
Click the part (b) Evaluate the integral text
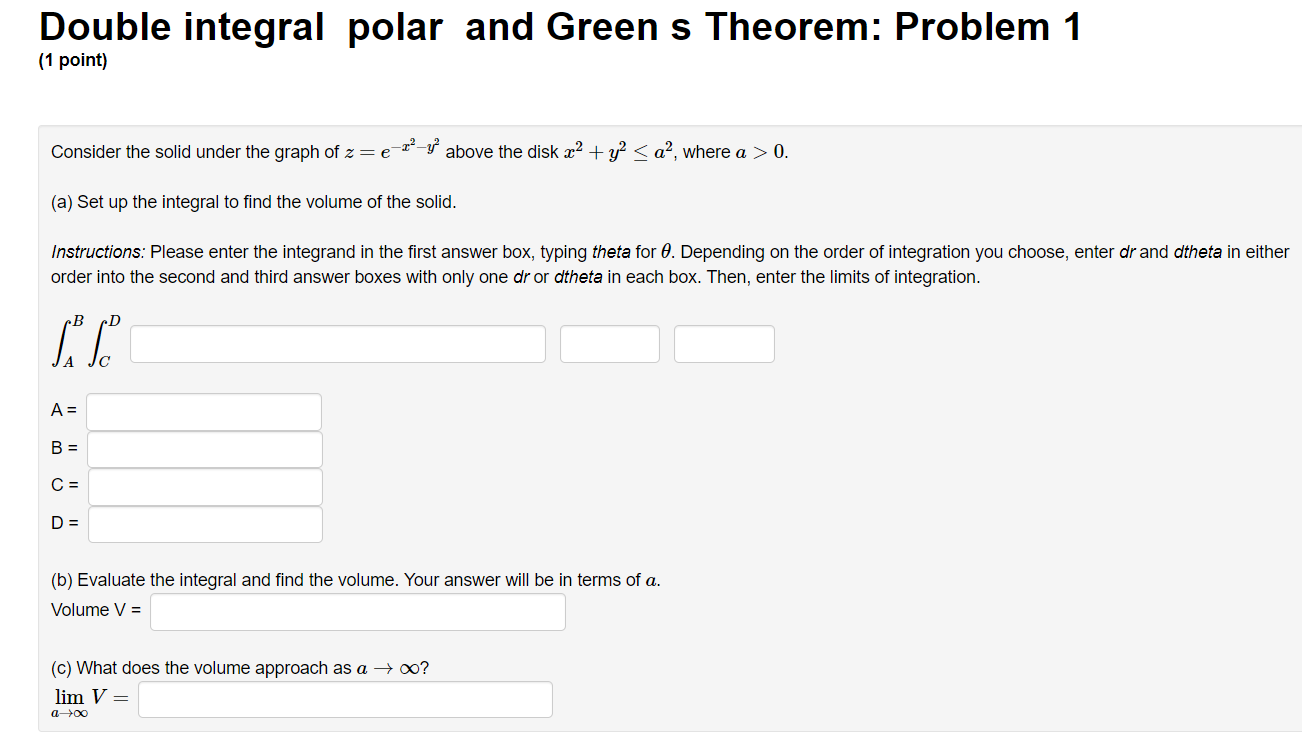[x=355, y=579]
